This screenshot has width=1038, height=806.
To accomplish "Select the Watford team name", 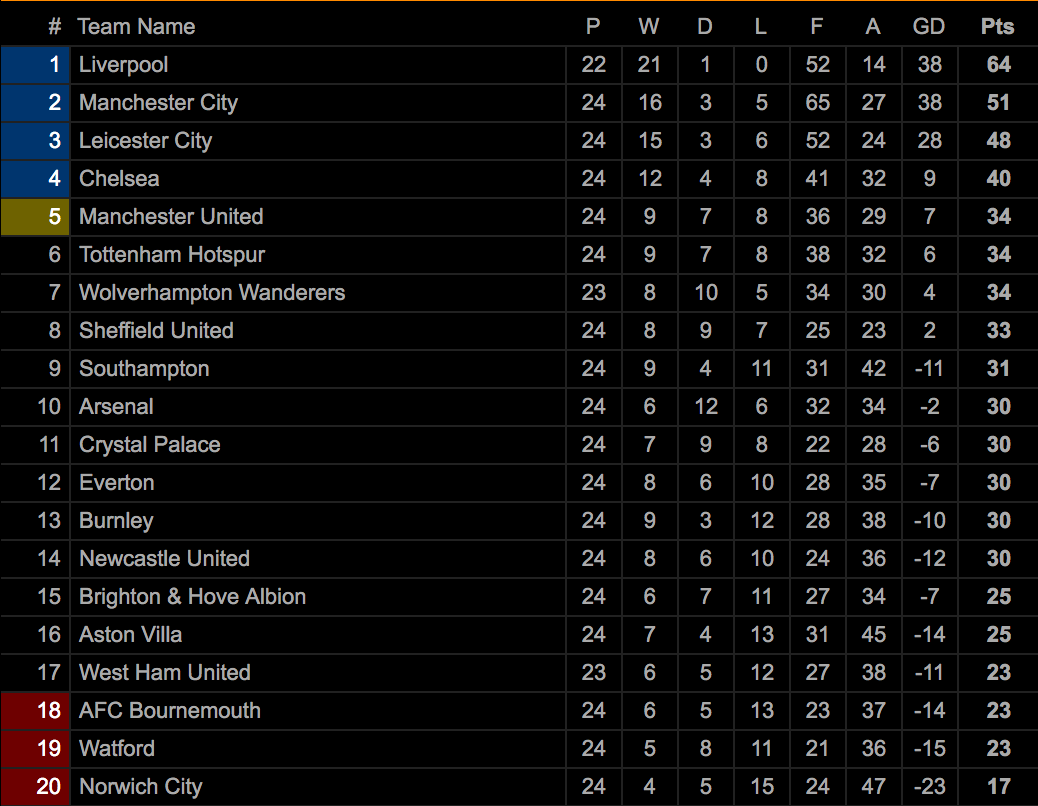I will pos(117,748).
